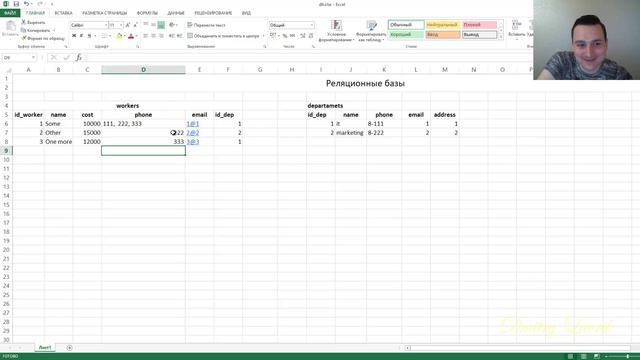Merge and center cells (Объединить)
The image size is (640, 360).
point(223,36)
